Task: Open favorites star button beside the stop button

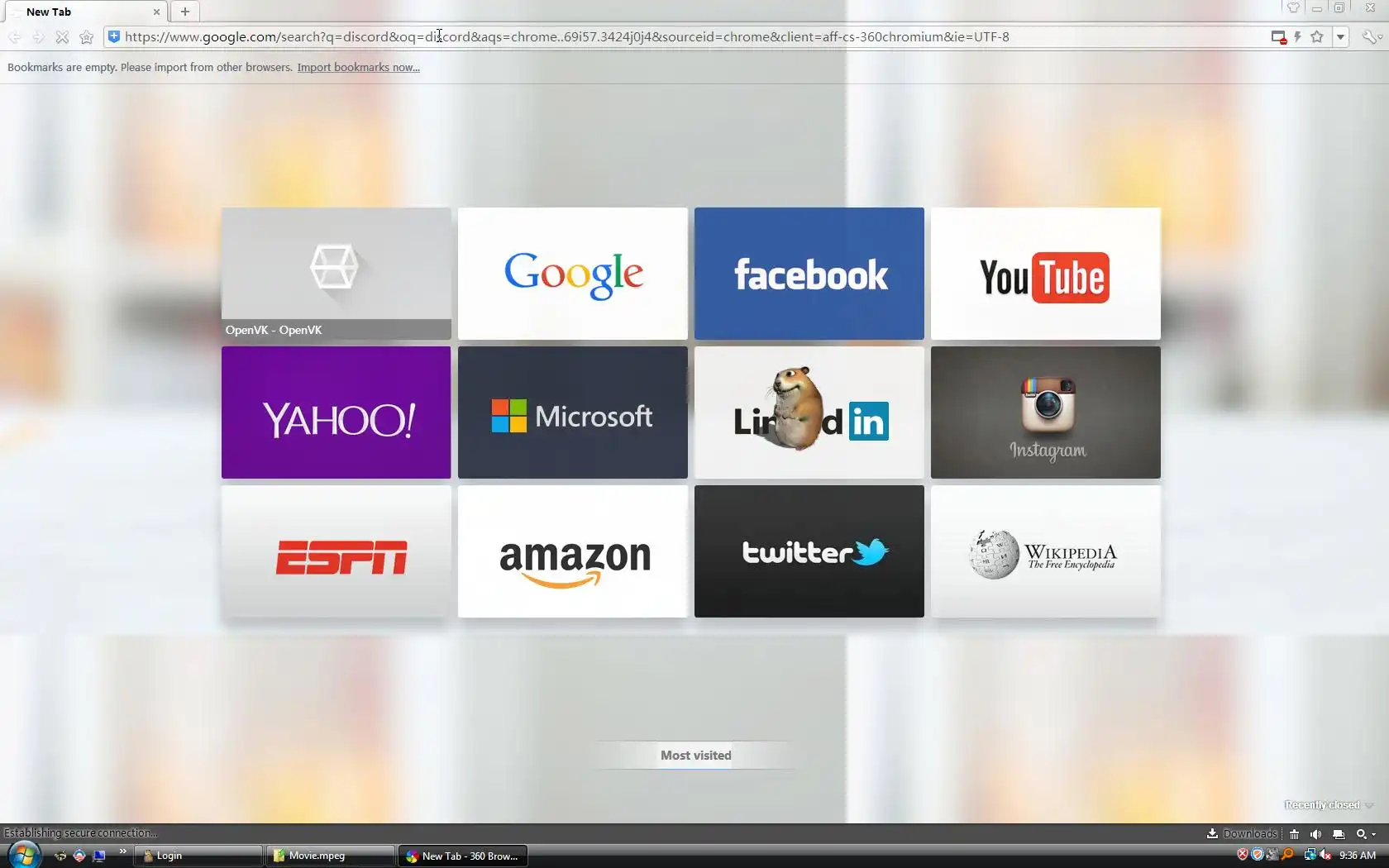Action: (86, 37)
